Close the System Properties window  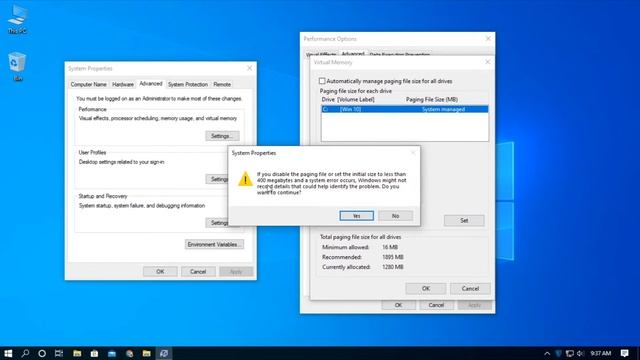point(249,68)
